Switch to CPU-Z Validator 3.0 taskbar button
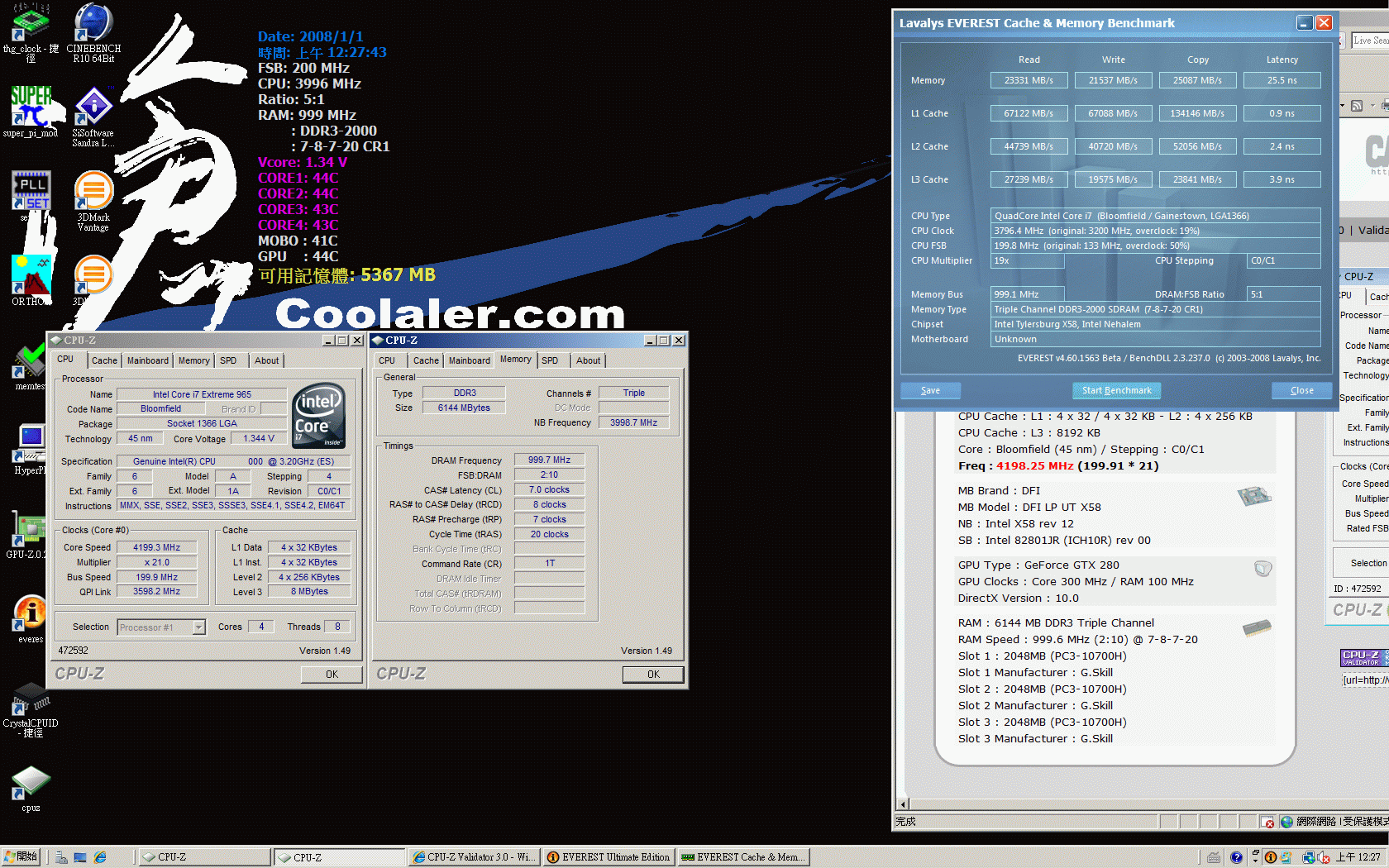Viewport: 1389px width, 868px height. (474, 857)
